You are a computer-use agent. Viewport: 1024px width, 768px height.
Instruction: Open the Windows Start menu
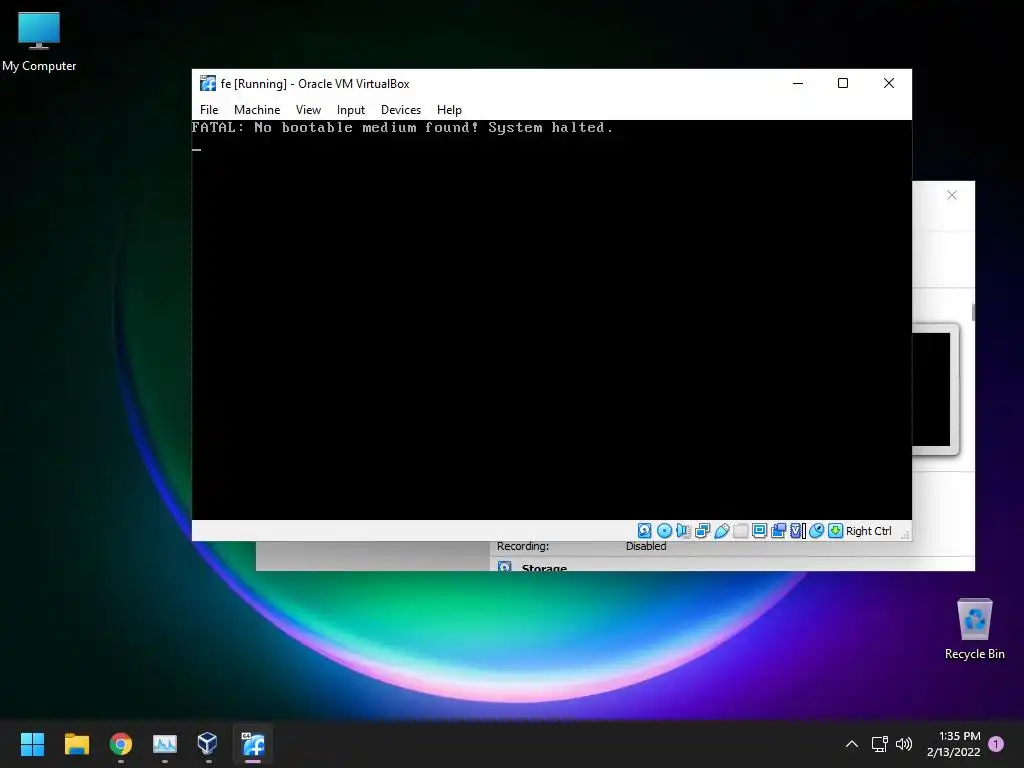32,744
